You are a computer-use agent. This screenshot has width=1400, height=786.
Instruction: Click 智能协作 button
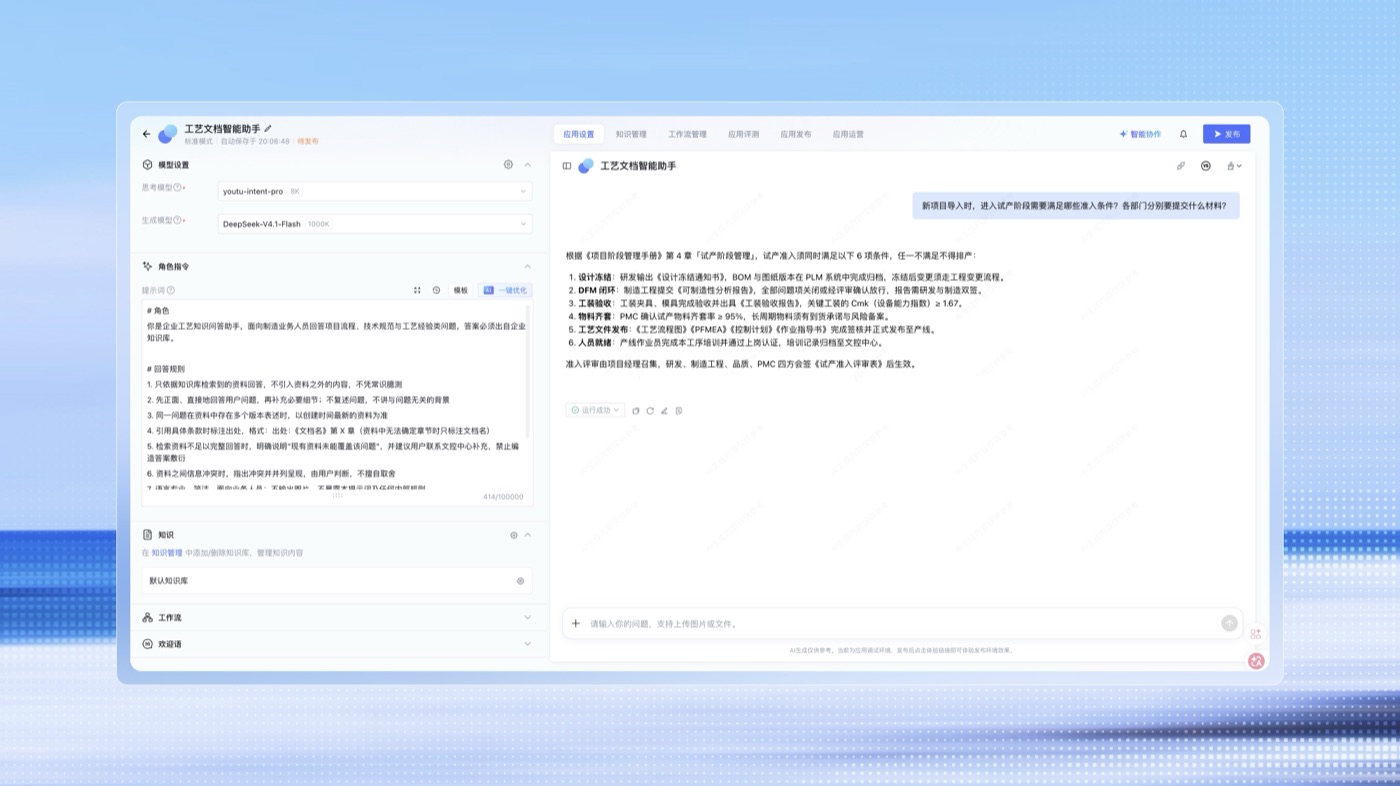[1140, 134]
